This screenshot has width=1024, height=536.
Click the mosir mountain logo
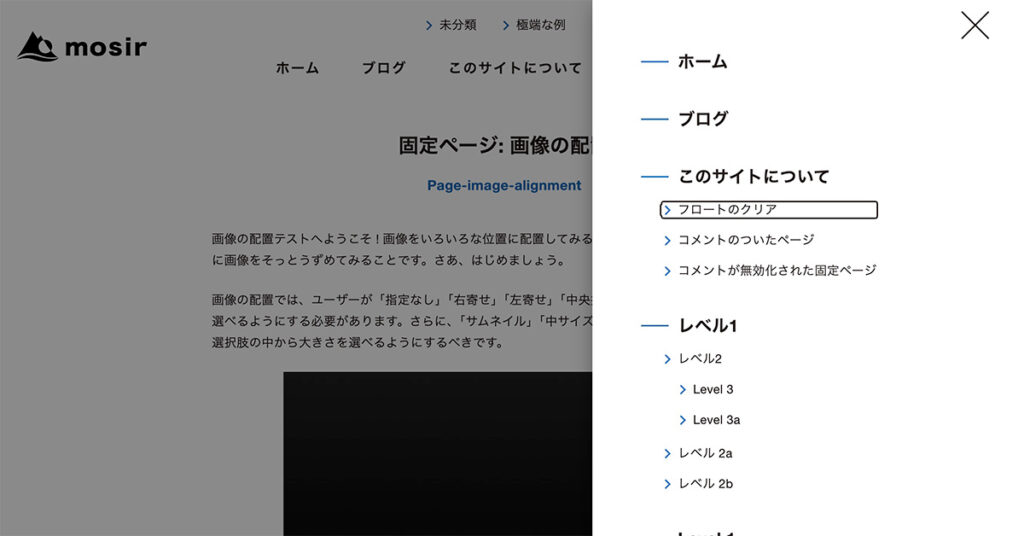pyautogui.click(x=82, y=47)
